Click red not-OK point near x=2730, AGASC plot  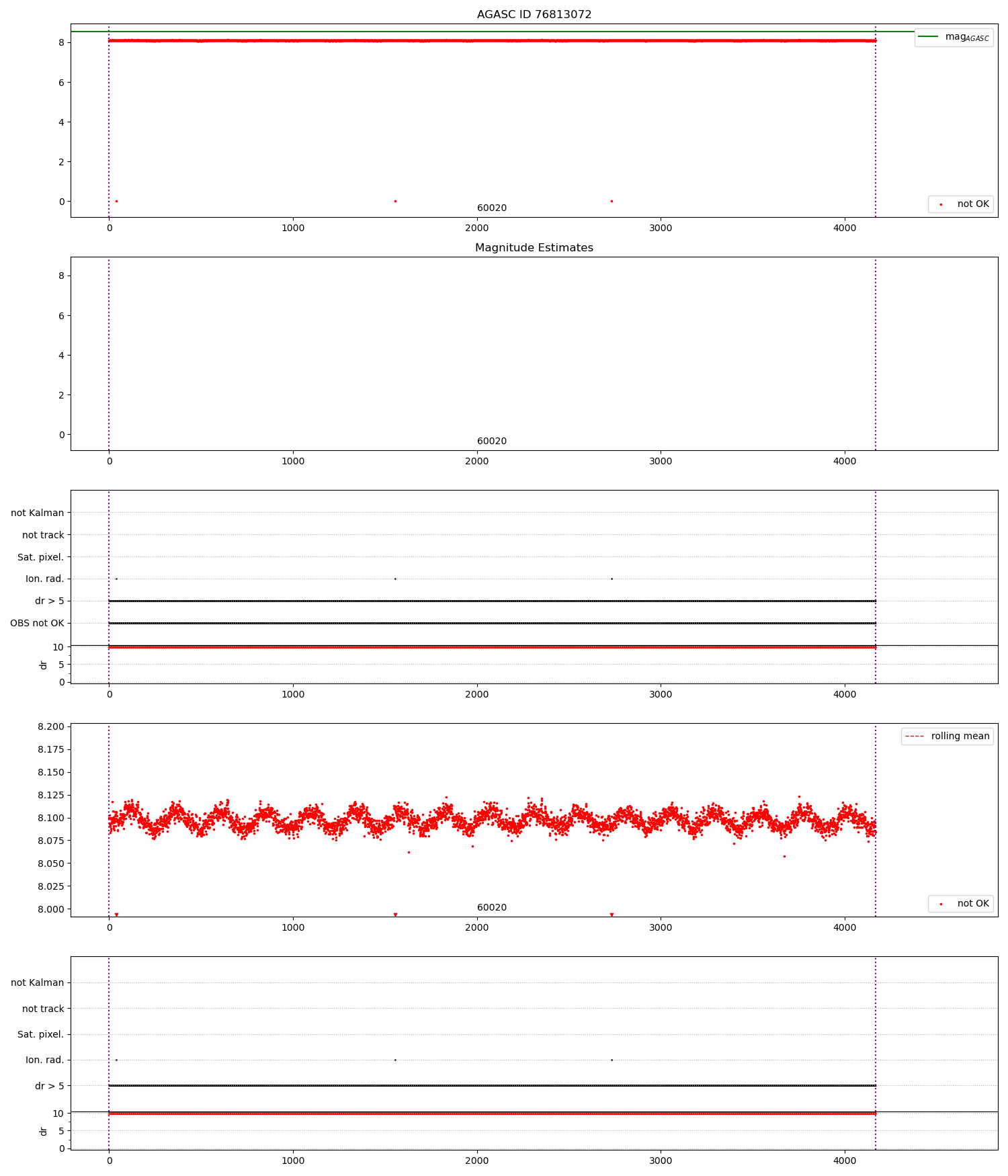click(612, 201)
